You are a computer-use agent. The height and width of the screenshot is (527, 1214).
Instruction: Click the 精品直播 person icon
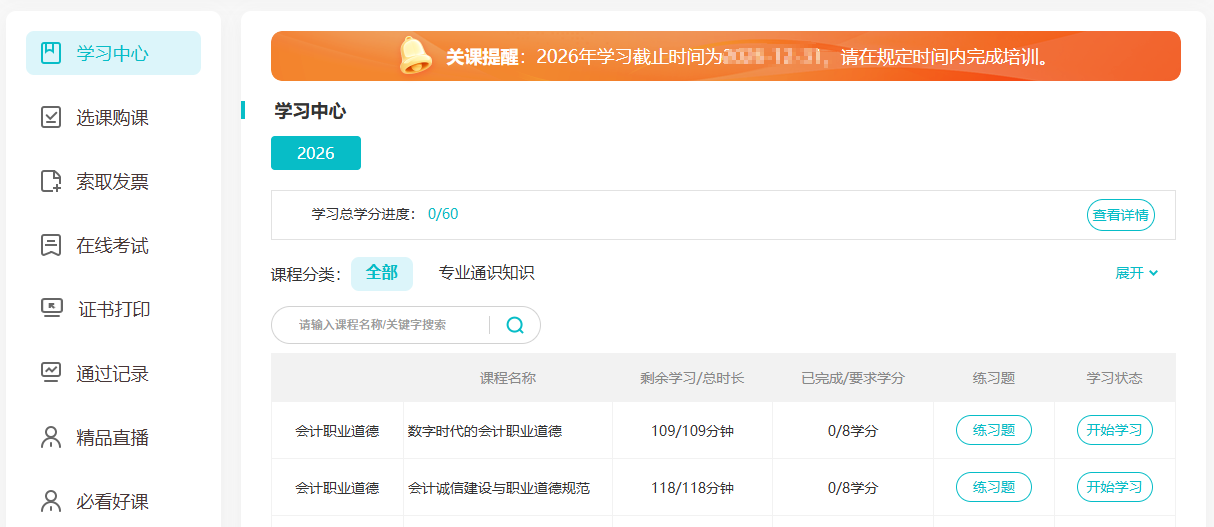tap(51, 437)
